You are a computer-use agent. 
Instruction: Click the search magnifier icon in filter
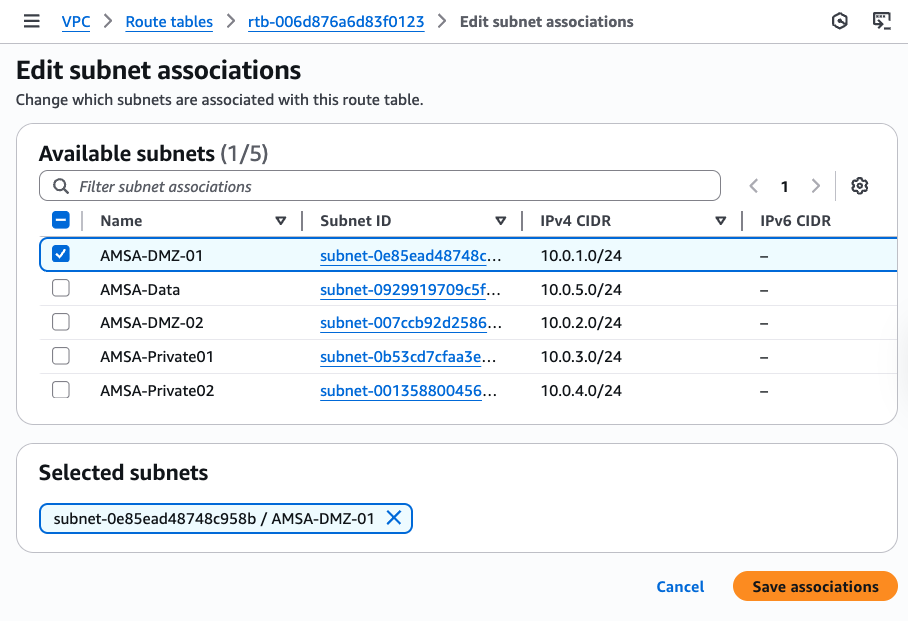click(x=60, y=186)
